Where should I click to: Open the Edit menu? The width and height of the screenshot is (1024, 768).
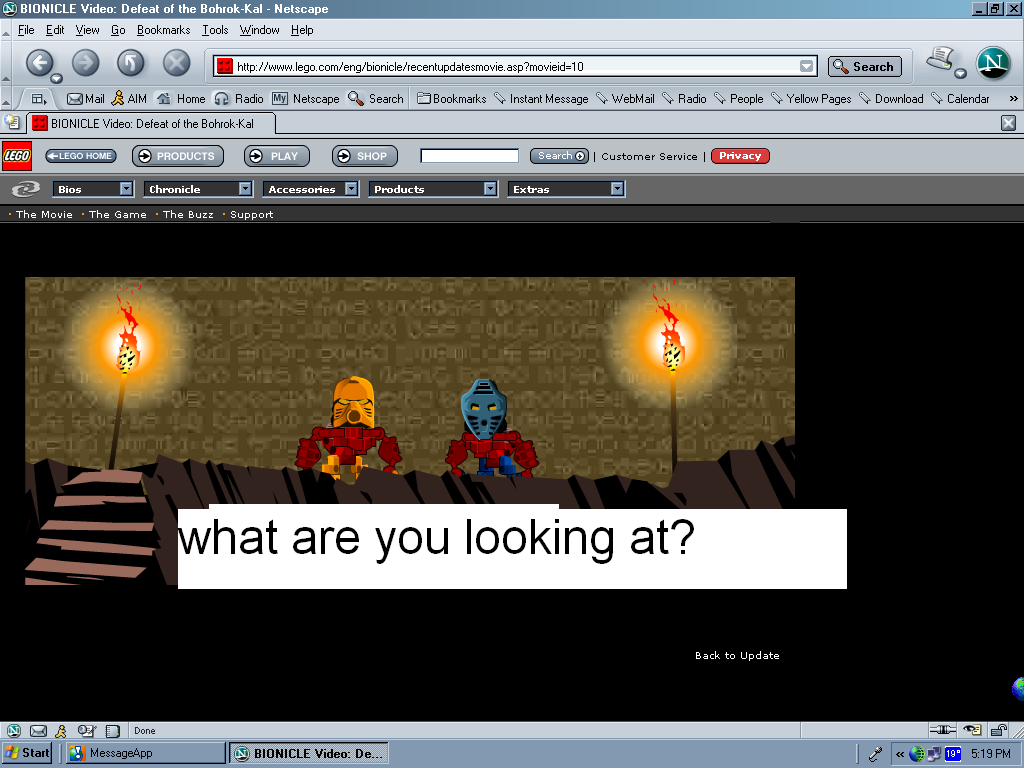(x=55, y=30)
